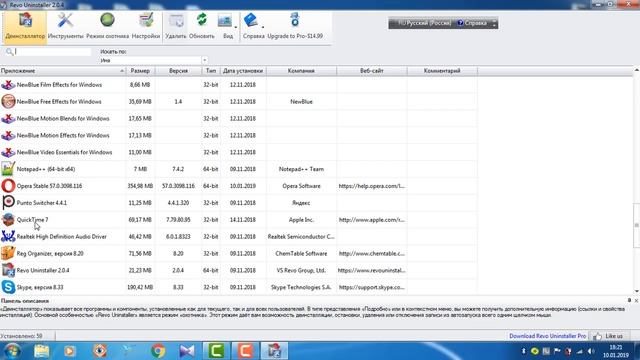The width and height of the screenshot is (640, 360).
Task: Click the tray volume speaker icon
Action: [x=591, y=351]
